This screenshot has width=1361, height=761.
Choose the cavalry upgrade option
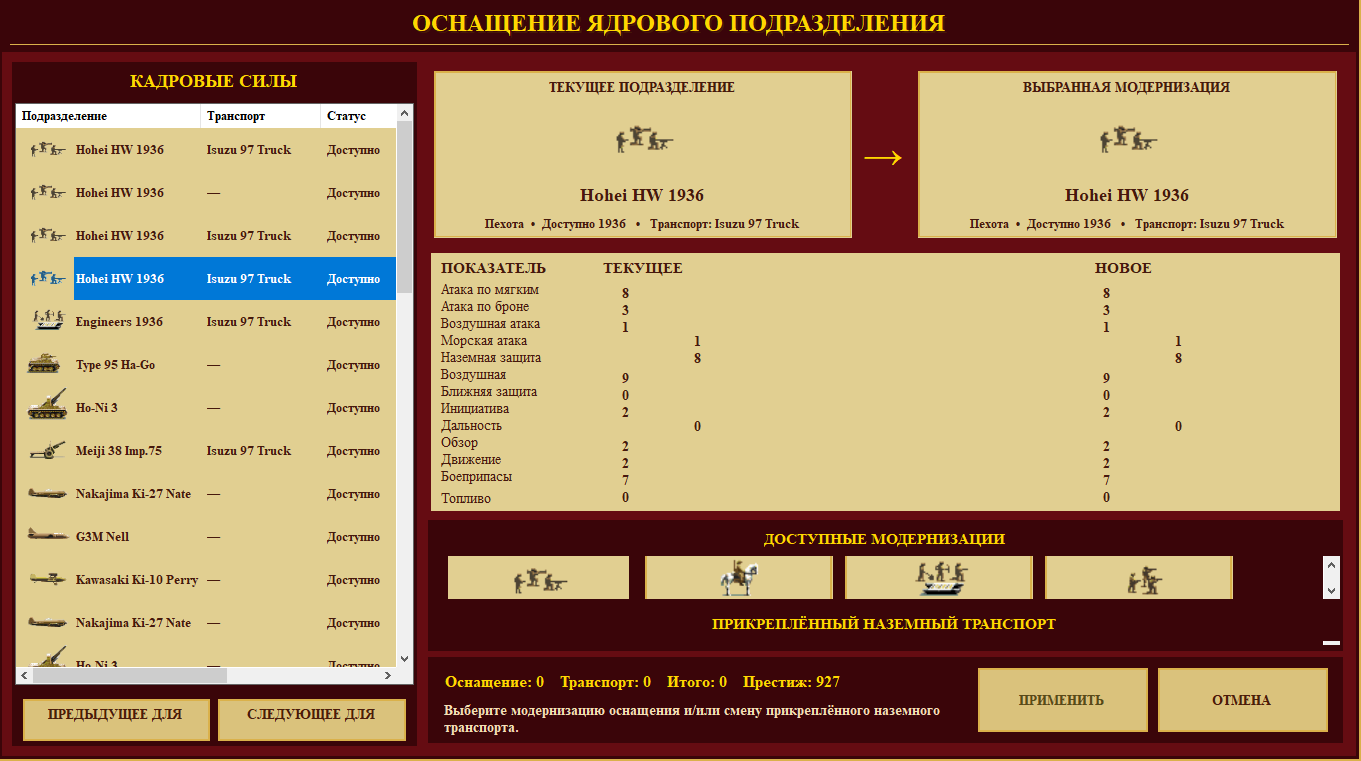tap(739, 578)
